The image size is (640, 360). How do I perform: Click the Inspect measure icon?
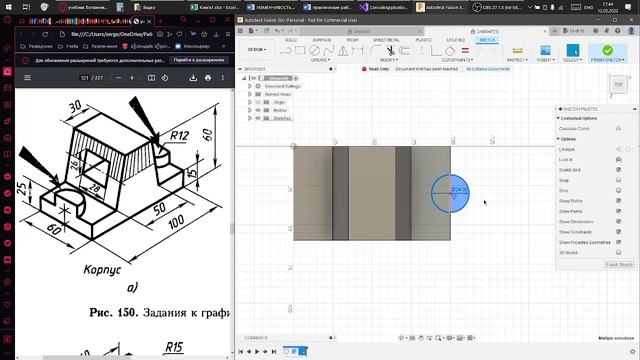click(x=518, y=51)
